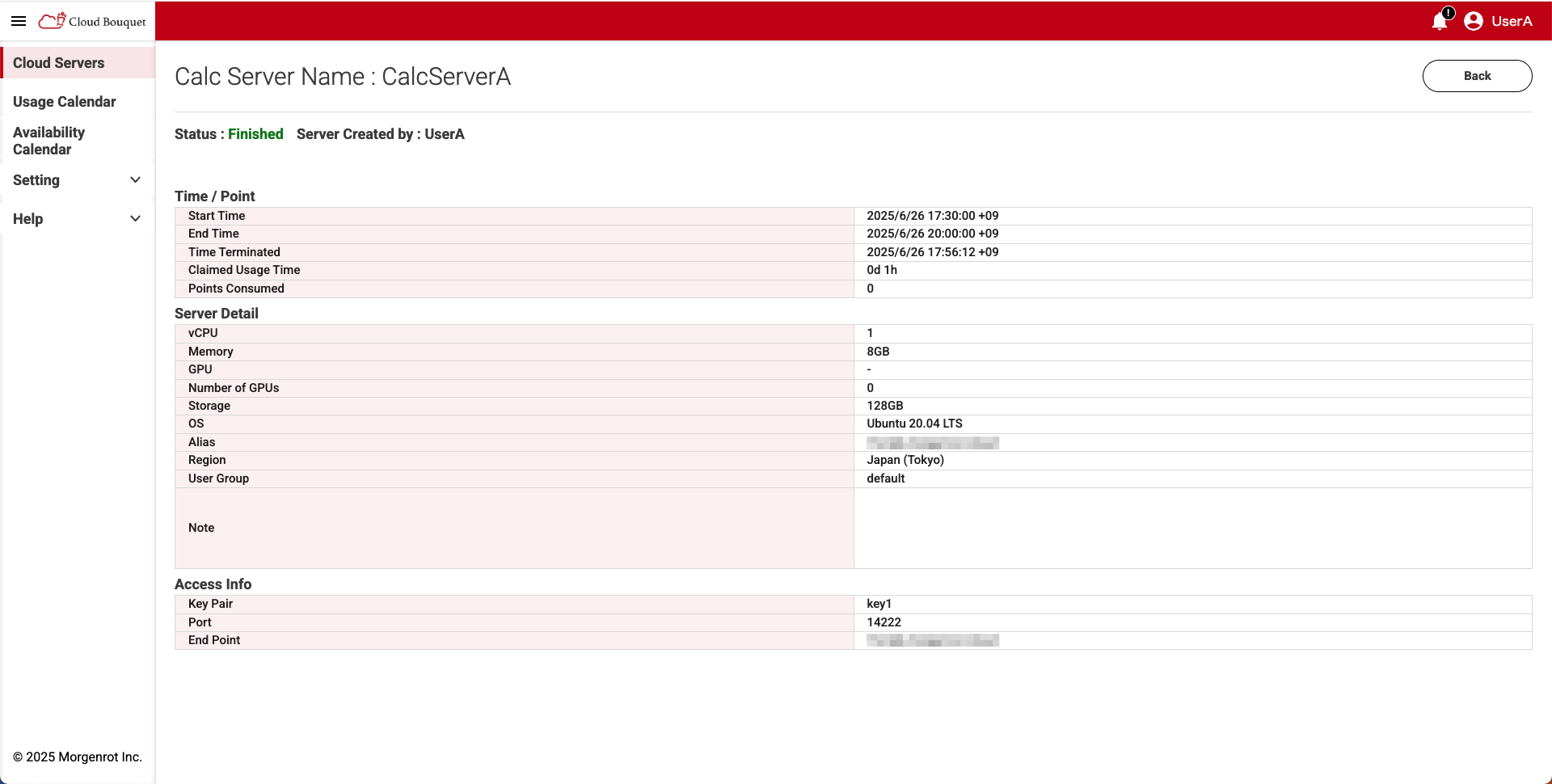Click the Calc Server Name heading
Viewport: 1552px width, 784px height.
click(343, 77)
